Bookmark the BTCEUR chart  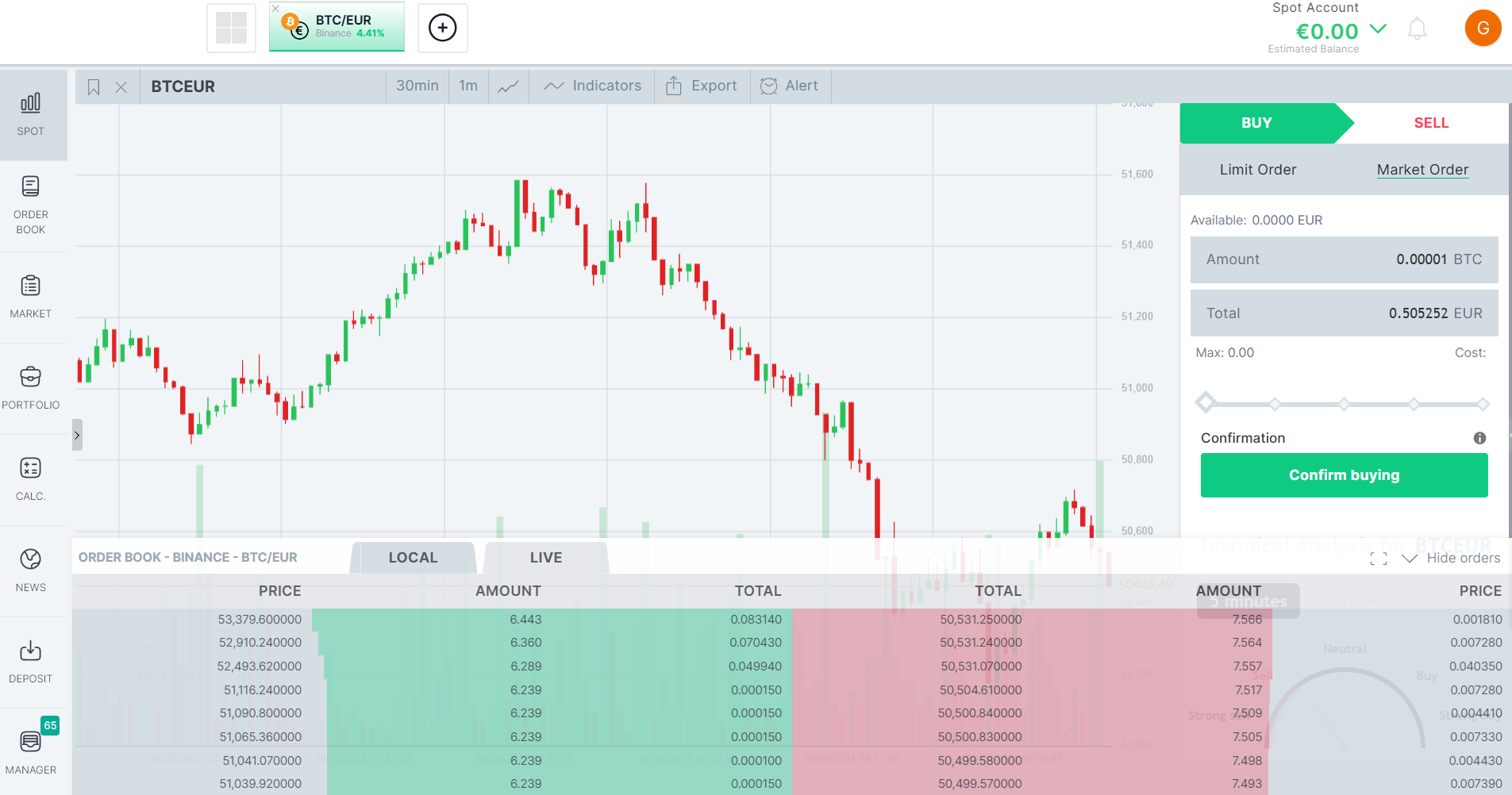point(94,86)
